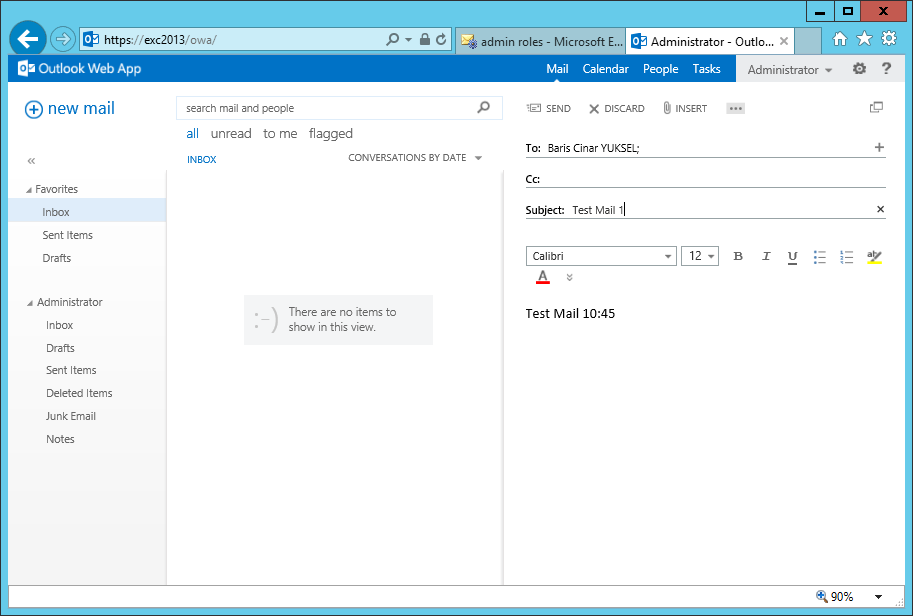Click the font color icon
Image resolution: width=913 pixels, height=616 pixels.
click(543, 277)
